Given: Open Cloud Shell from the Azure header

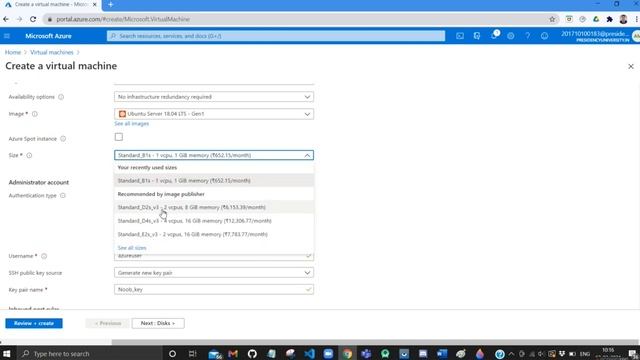Looking at the screenshot, I should [x=460, y=36].
